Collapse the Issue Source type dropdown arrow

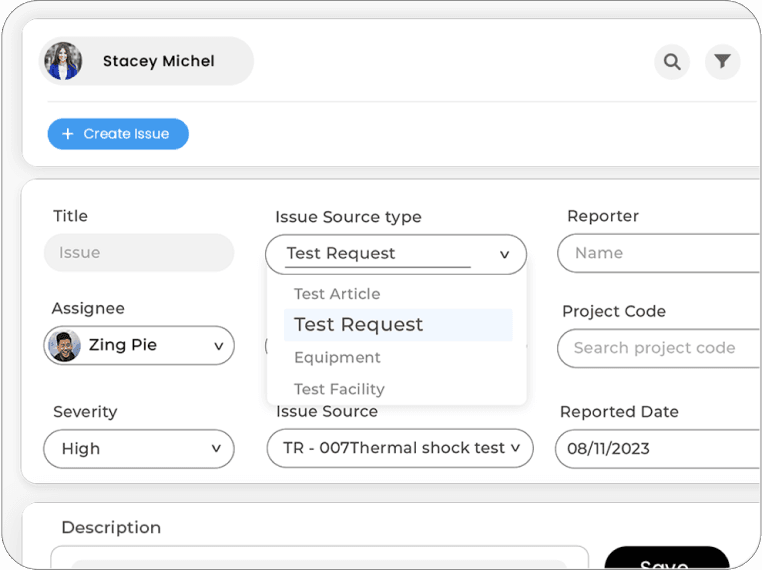click(504, 255)
